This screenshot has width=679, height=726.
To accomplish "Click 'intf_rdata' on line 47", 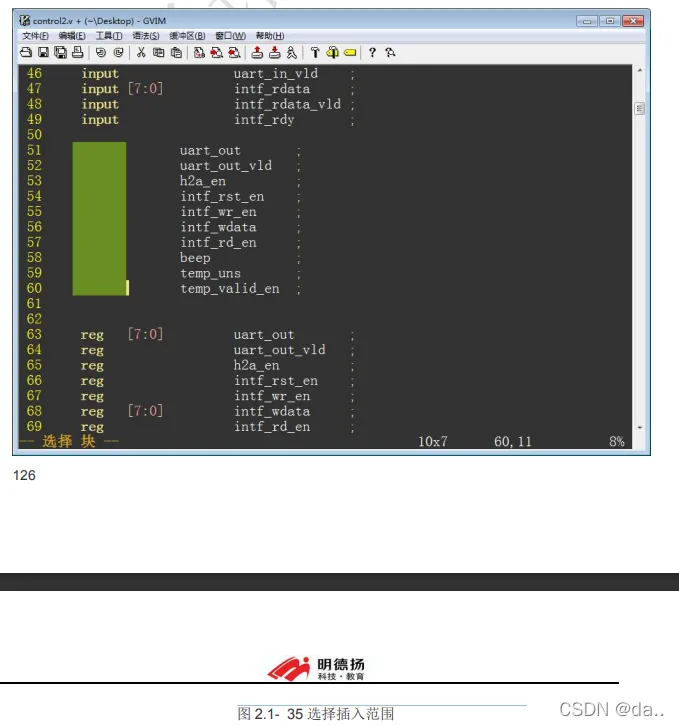I will click(272, 89).
